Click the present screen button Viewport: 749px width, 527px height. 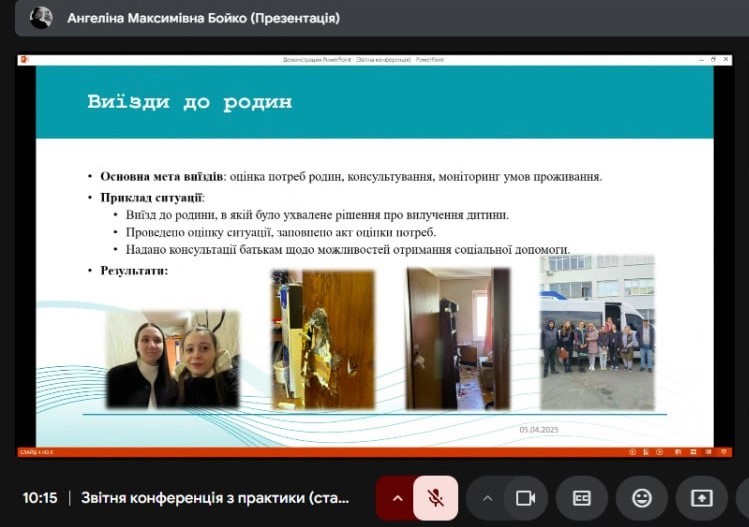tap(701, 498)
